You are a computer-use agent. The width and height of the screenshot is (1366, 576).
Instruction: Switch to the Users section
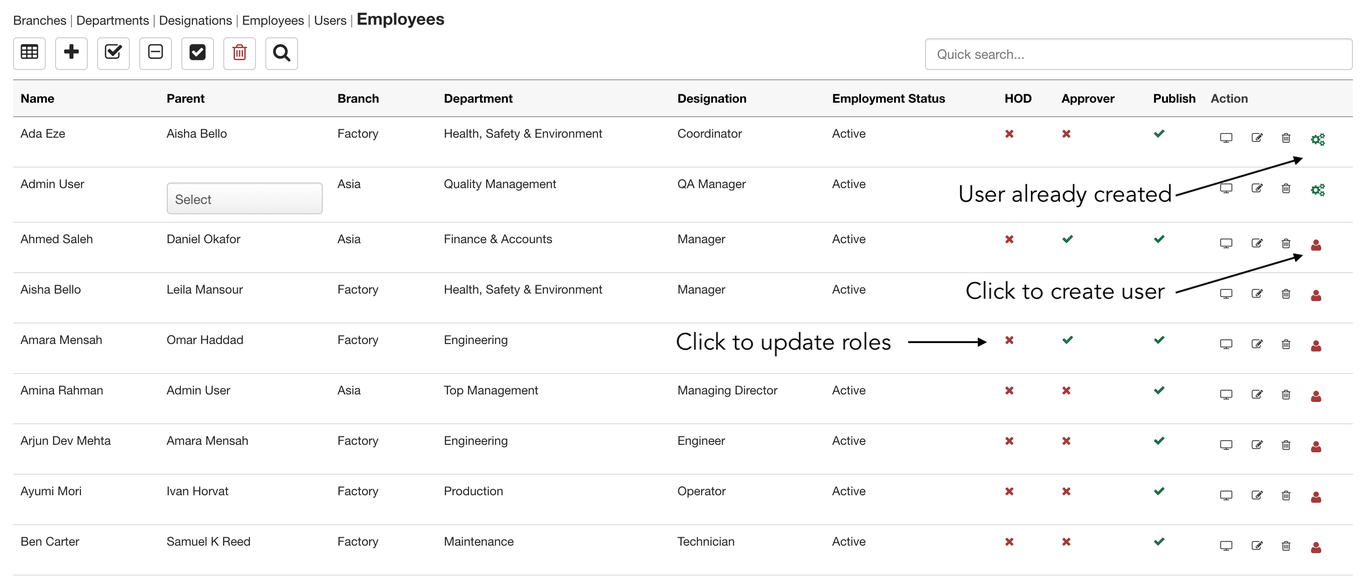(x=330, y=20)
